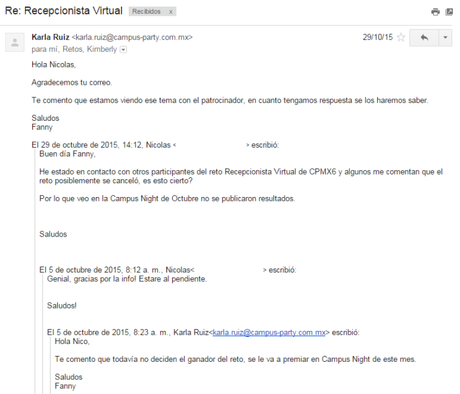
Task: Click the line 'Buen día Fanny,'
Action: [x=67, y=154]
